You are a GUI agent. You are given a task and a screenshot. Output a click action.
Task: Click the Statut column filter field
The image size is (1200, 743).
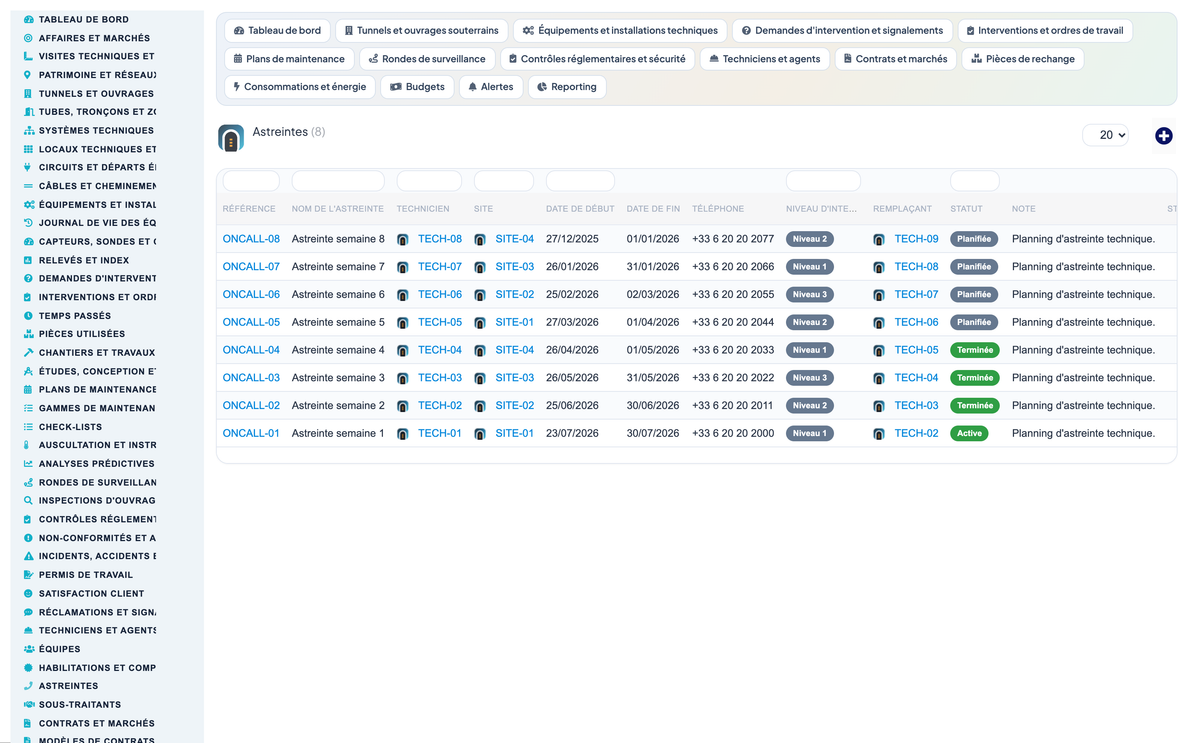974,181
